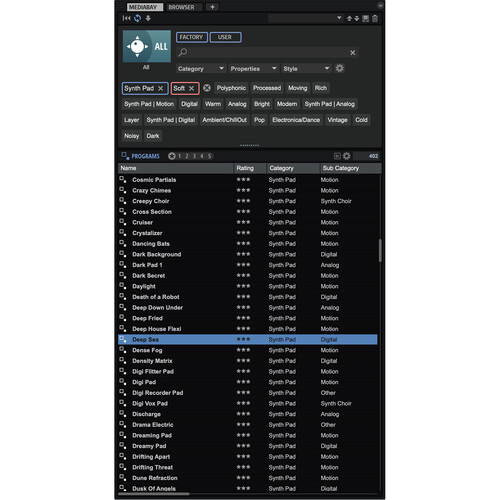Click the go-to-first arrow icon in toolbar
Image resolution: width=500 pixels, height=500 pixels.
(x=126, y=18)
